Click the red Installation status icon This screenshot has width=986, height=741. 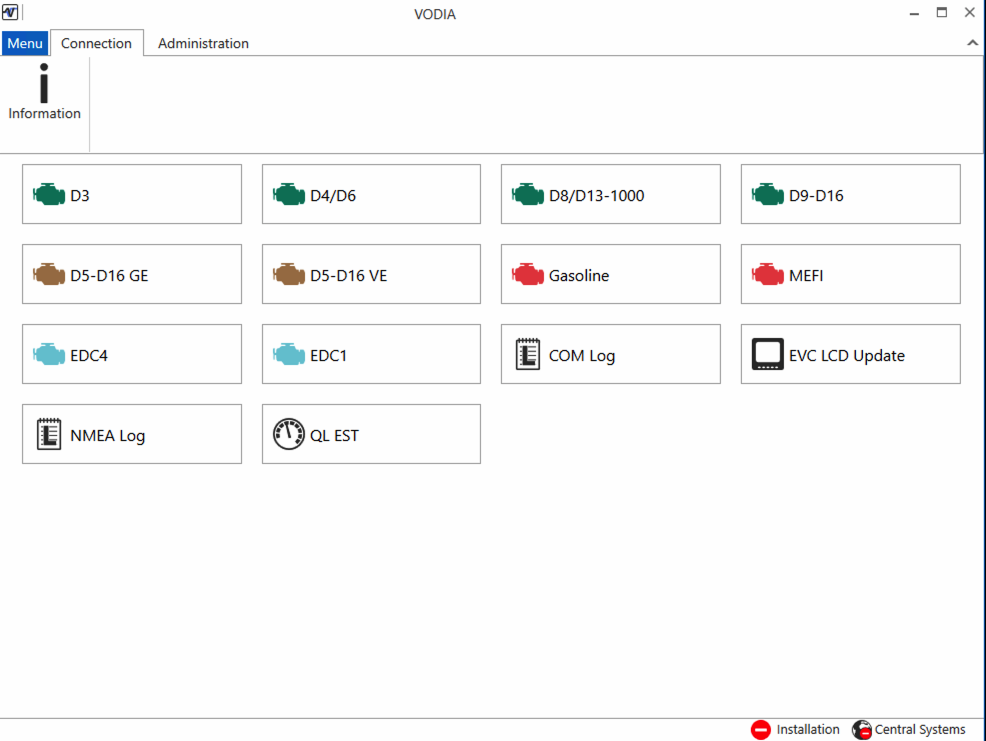pyautogui.click(x=761, y=730)
